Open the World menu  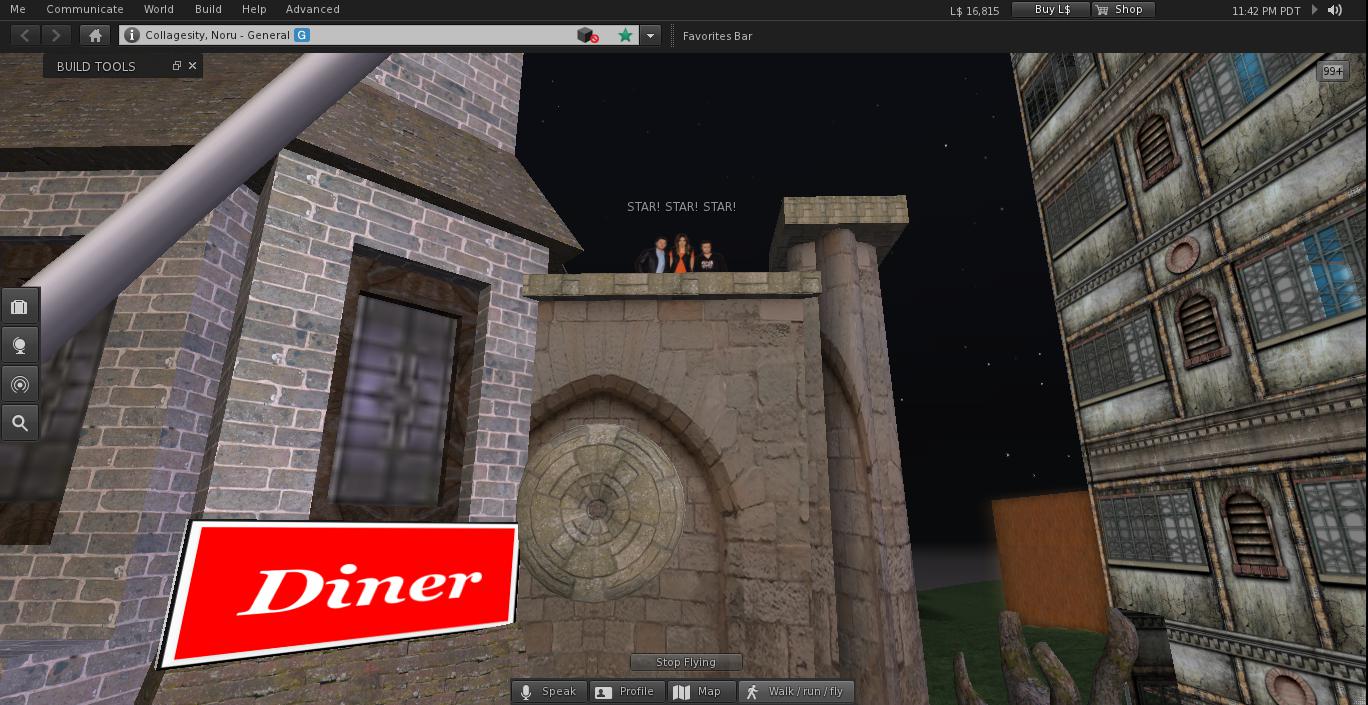(x=158, y=9)
